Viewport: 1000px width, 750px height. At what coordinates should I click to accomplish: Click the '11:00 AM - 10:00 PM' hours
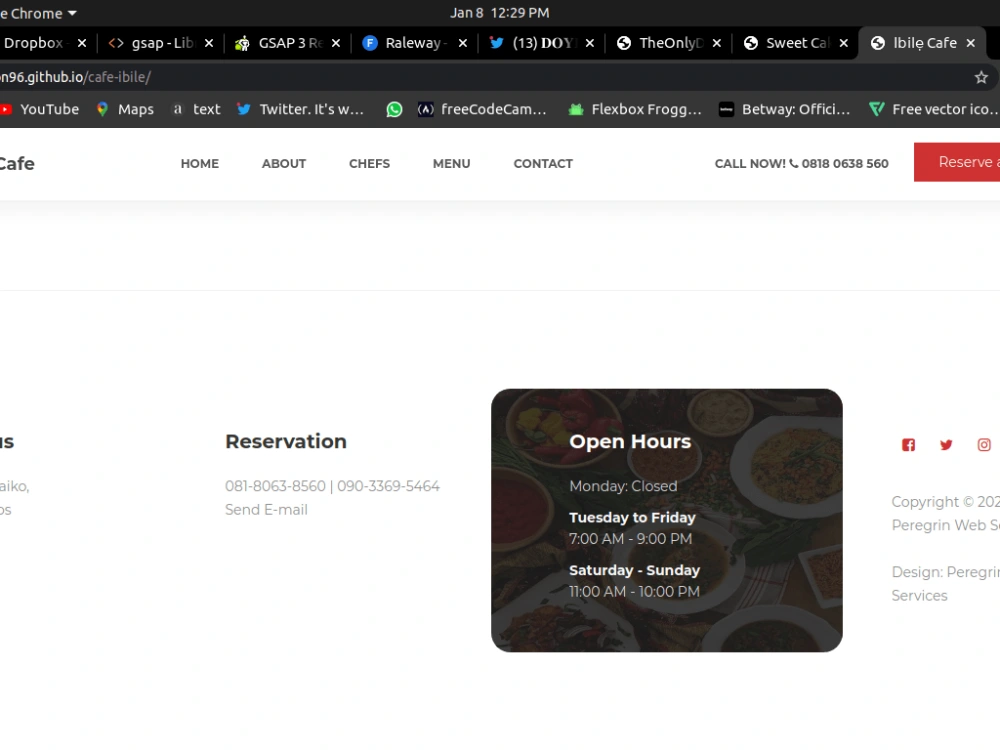click(635, 592)
